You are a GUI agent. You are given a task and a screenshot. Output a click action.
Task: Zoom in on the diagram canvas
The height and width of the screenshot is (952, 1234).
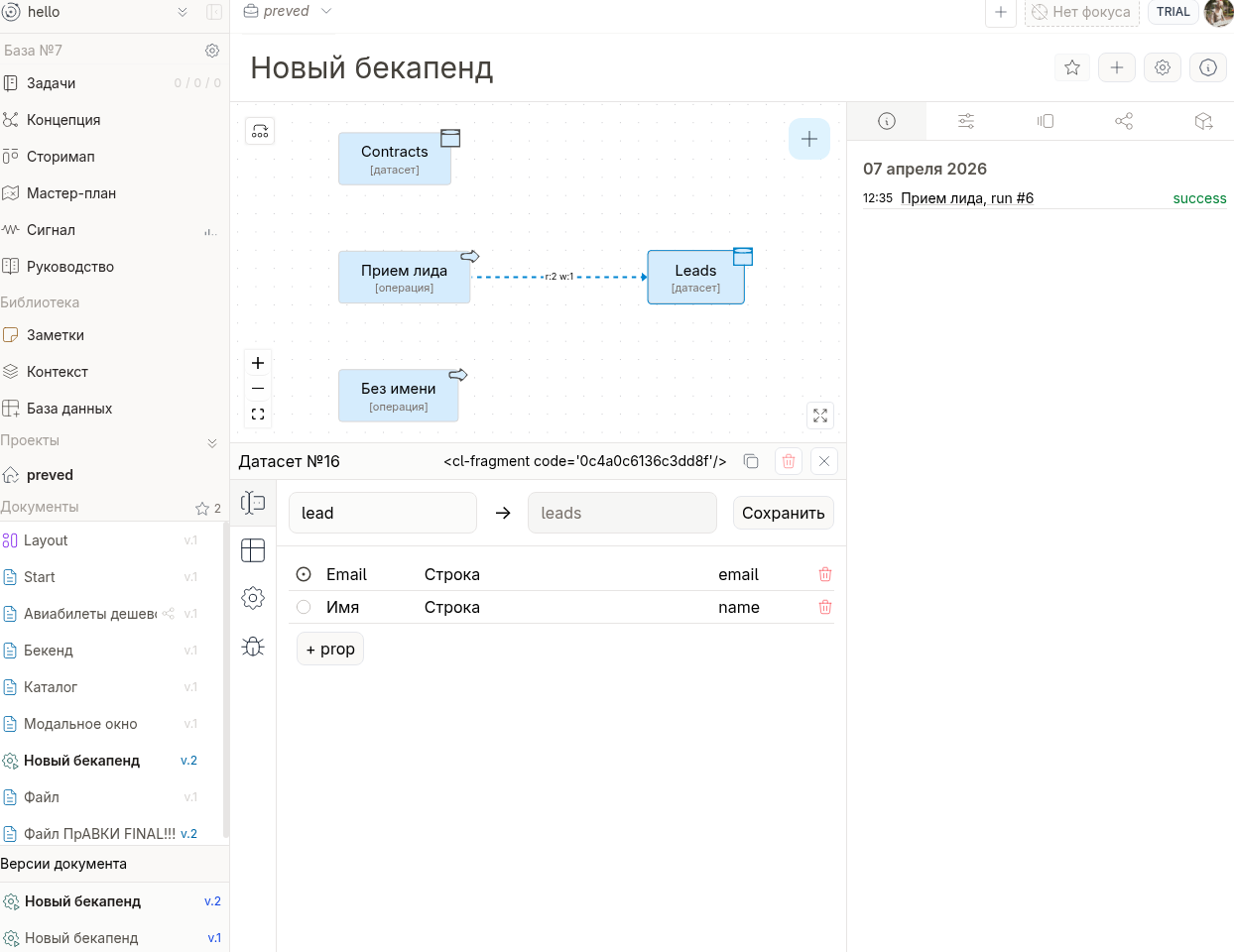(x=258, y=363)
